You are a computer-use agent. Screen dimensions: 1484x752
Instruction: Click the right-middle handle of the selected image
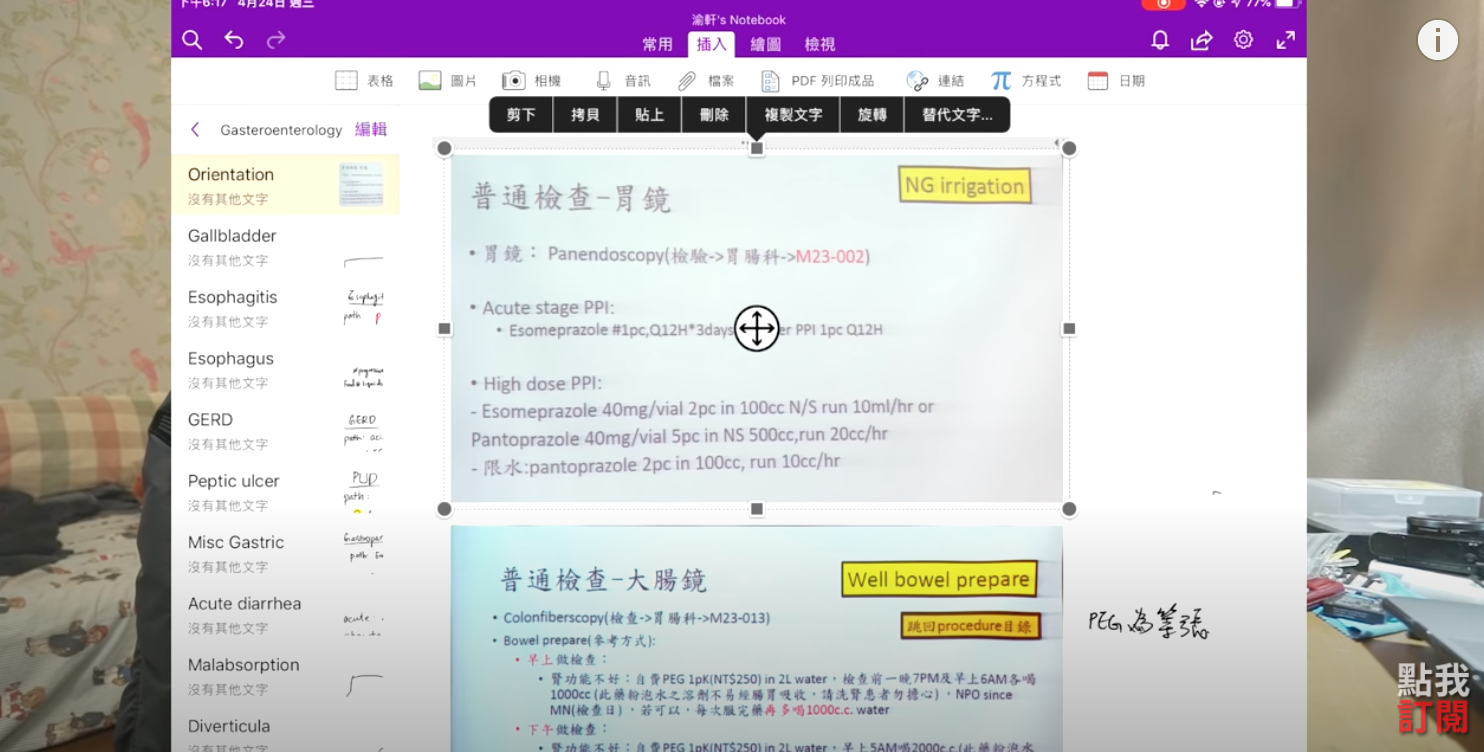tap(1069, 328)
